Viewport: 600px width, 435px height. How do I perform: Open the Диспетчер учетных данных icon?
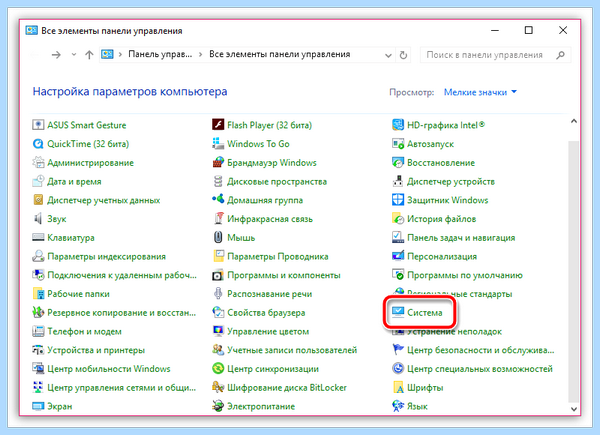pos(38,200)
